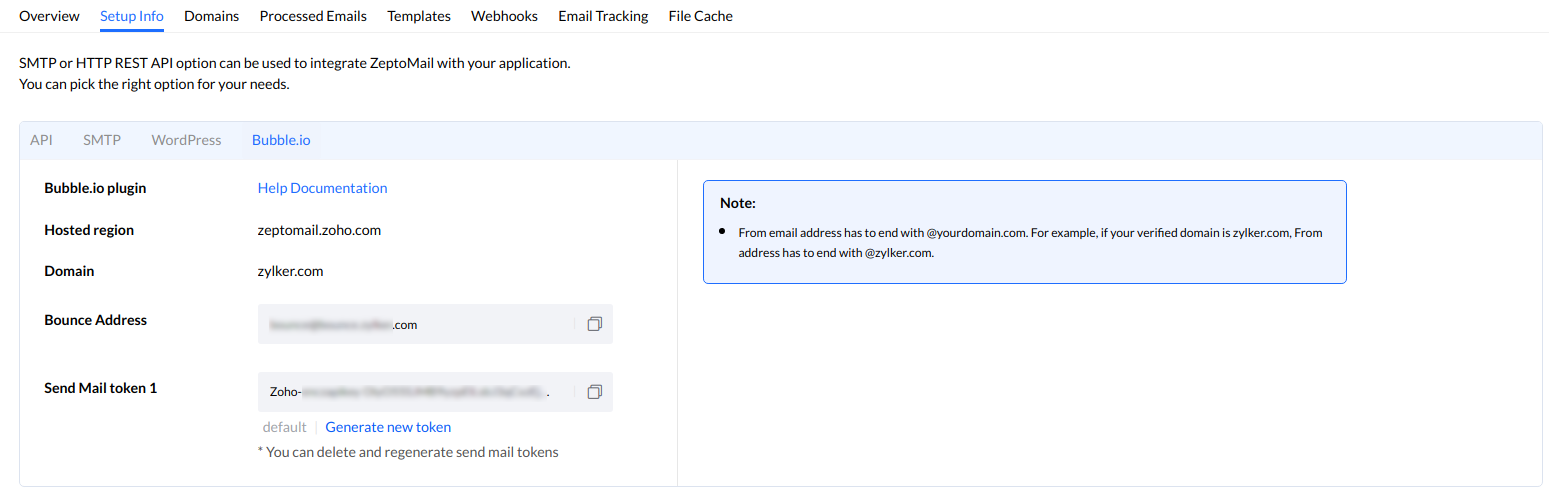Click Generate new token link

point(388,427)
